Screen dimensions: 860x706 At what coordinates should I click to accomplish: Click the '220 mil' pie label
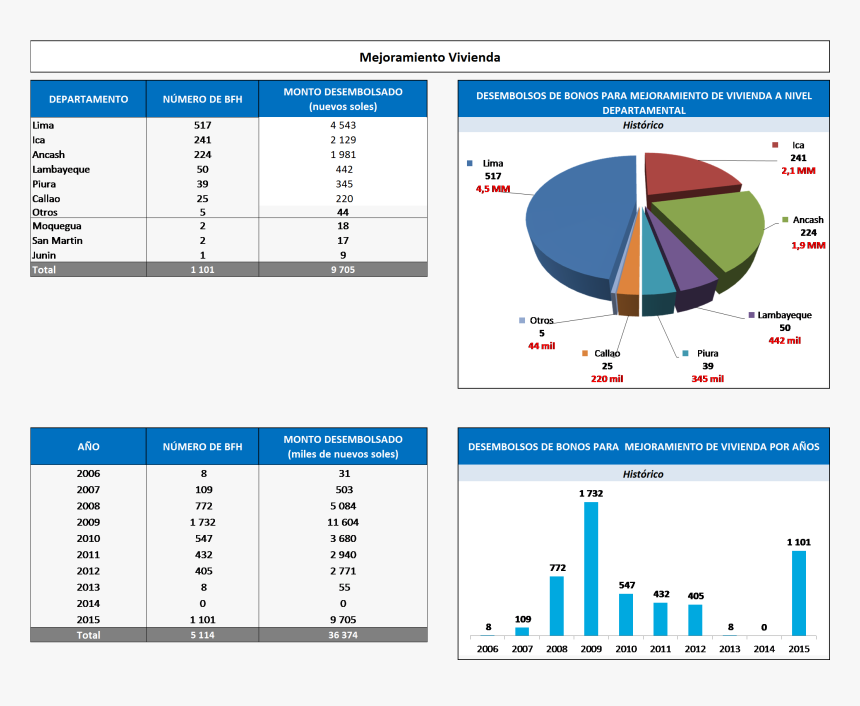point(607,379)
